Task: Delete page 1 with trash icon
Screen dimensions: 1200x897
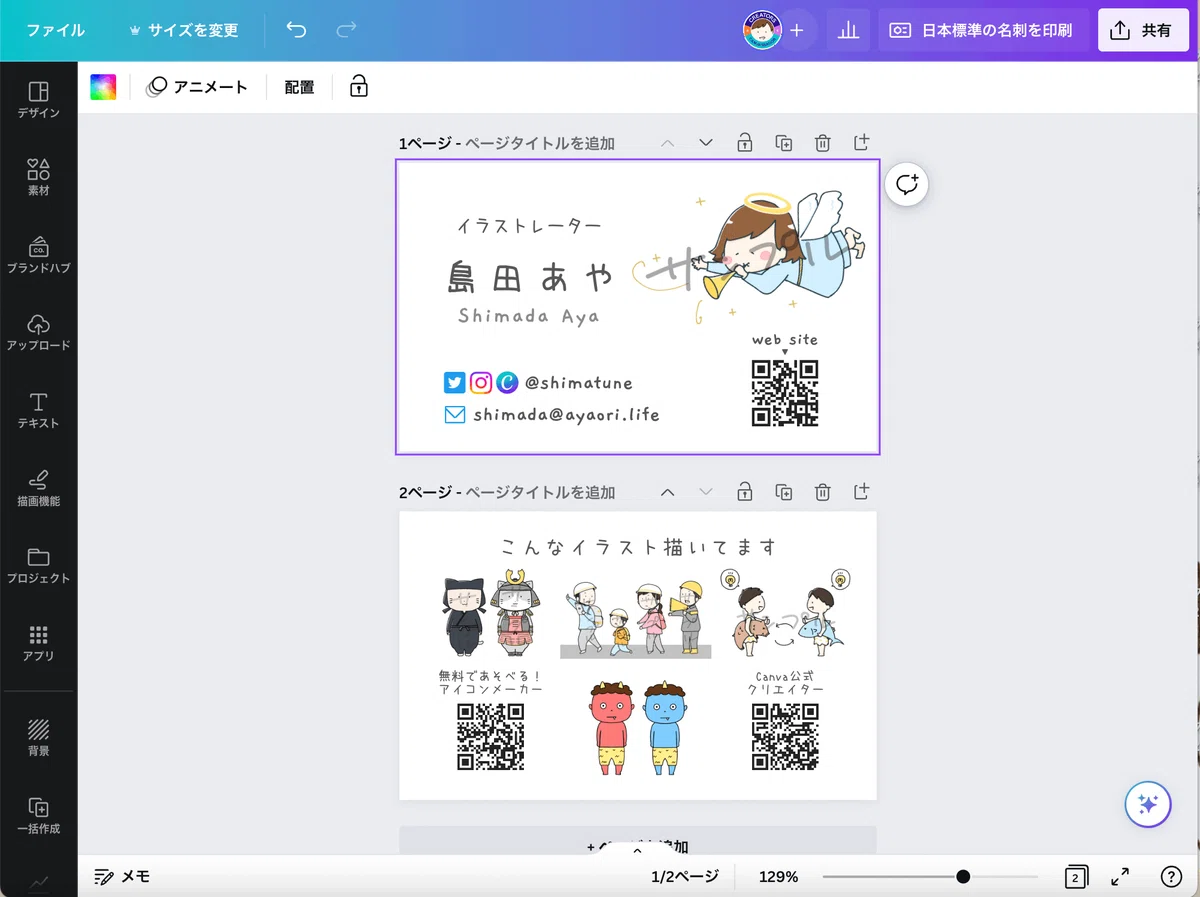Action: point(822,143)
